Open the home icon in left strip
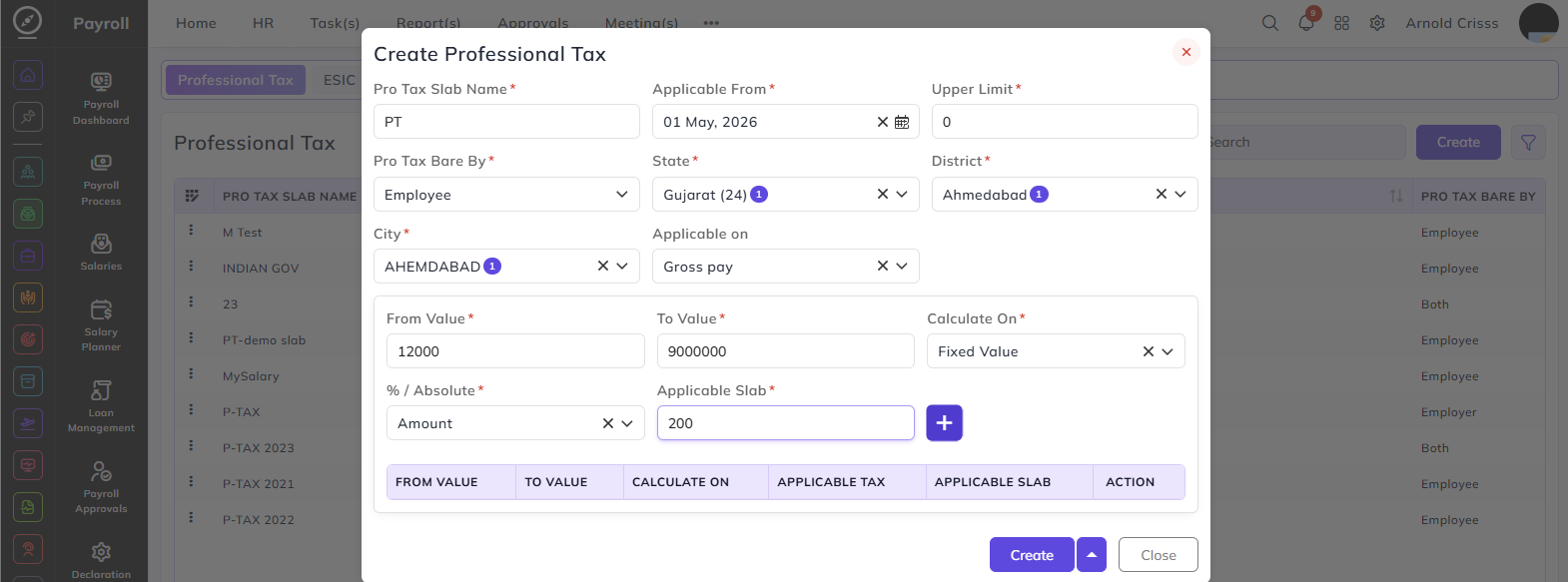The height and width of the screenshot is (582, 1568). [x=28, y=75]
